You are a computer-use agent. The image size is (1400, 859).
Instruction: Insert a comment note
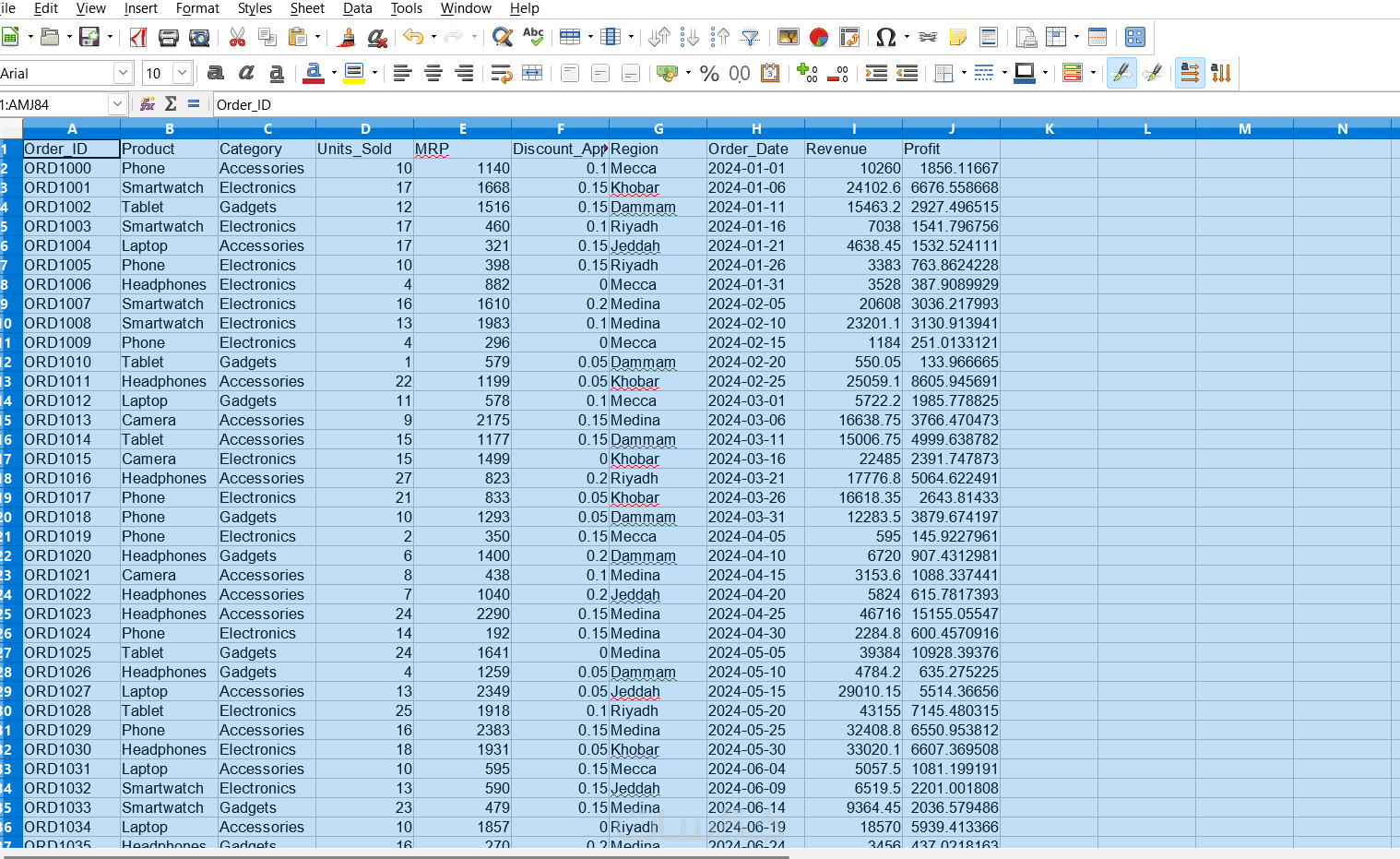click(958, 37)
